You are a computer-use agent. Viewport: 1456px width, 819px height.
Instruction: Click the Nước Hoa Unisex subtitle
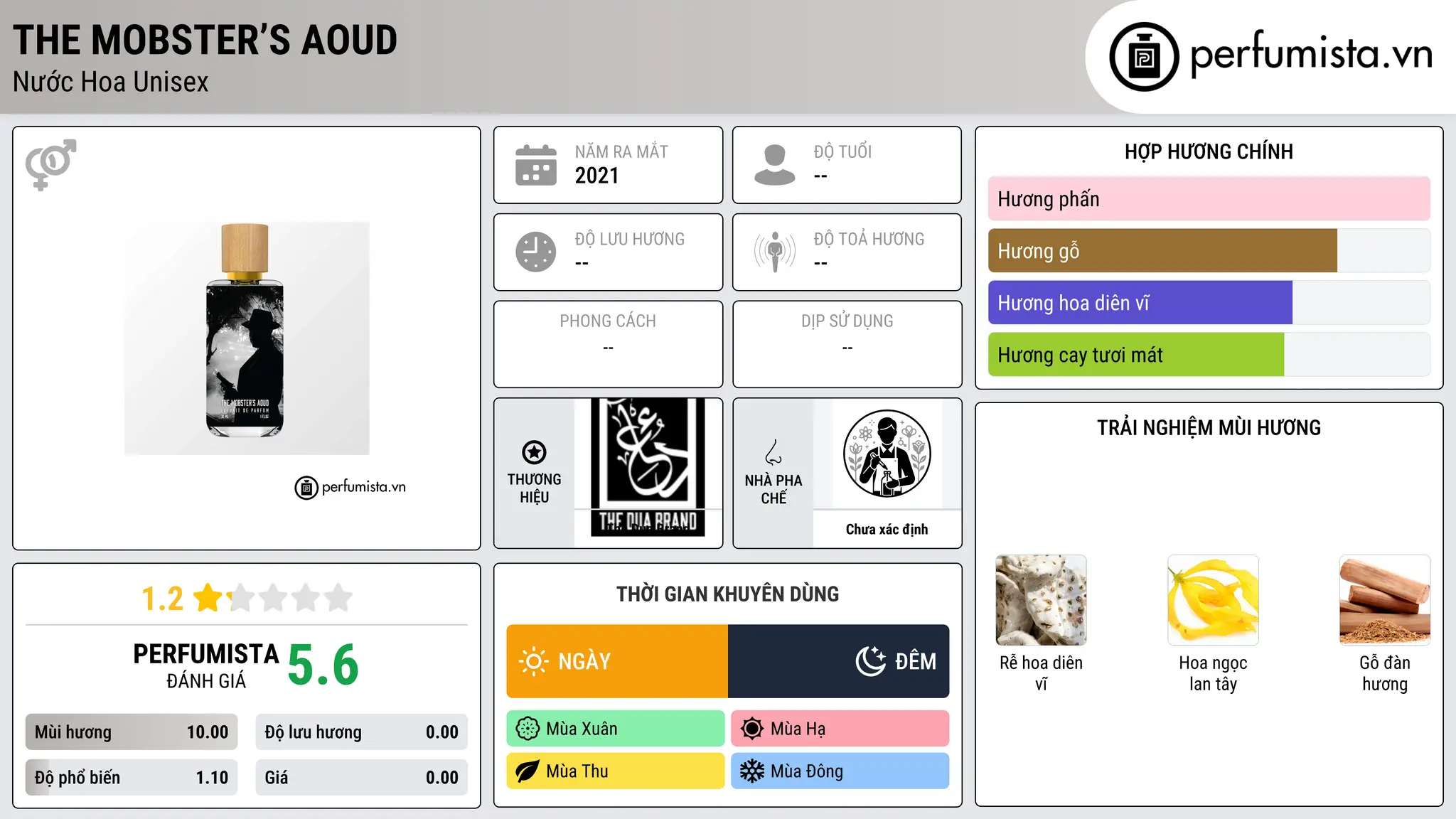click(x=111, y=82)
